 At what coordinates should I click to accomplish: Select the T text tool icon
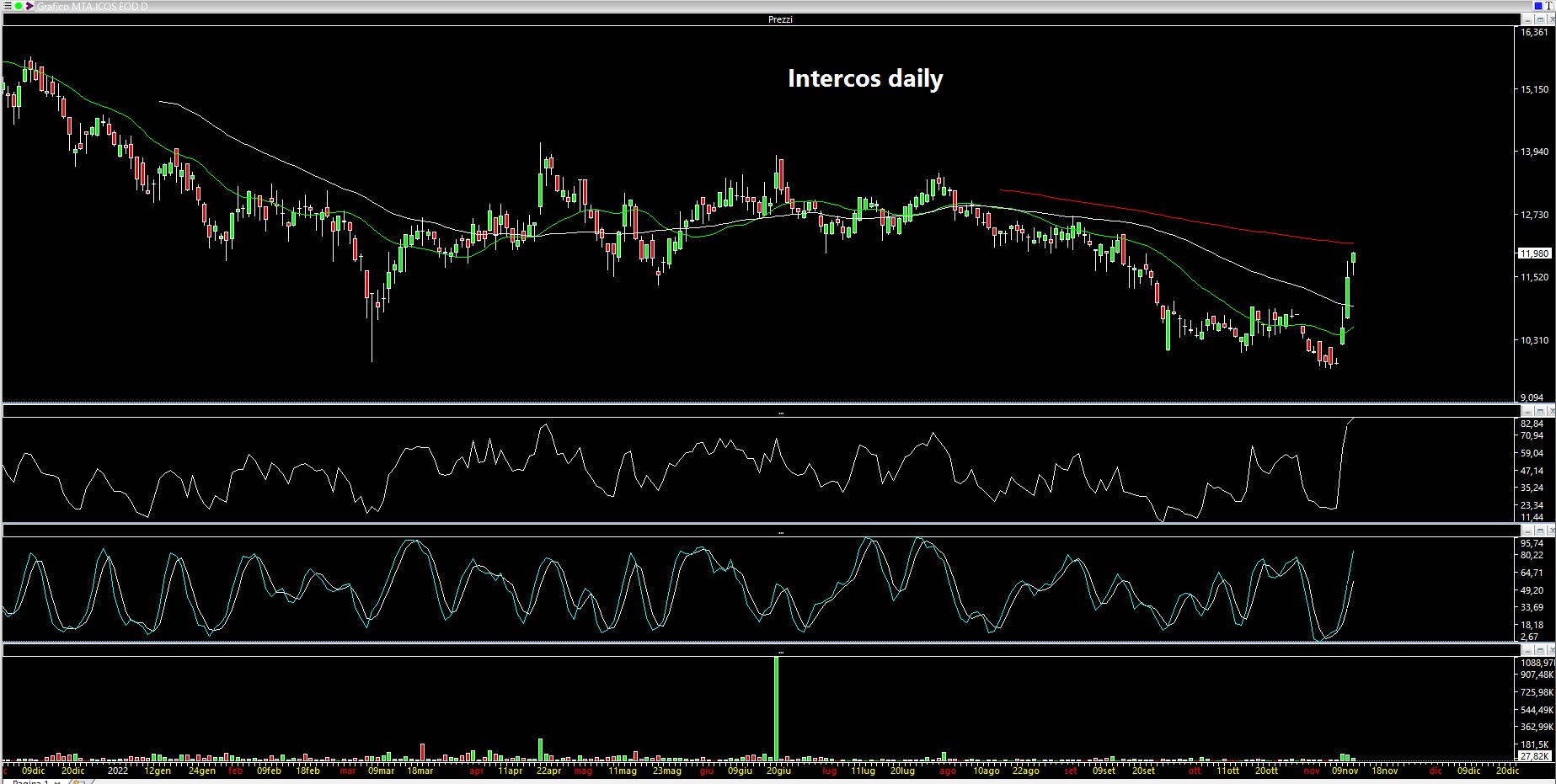(1549, 6)
